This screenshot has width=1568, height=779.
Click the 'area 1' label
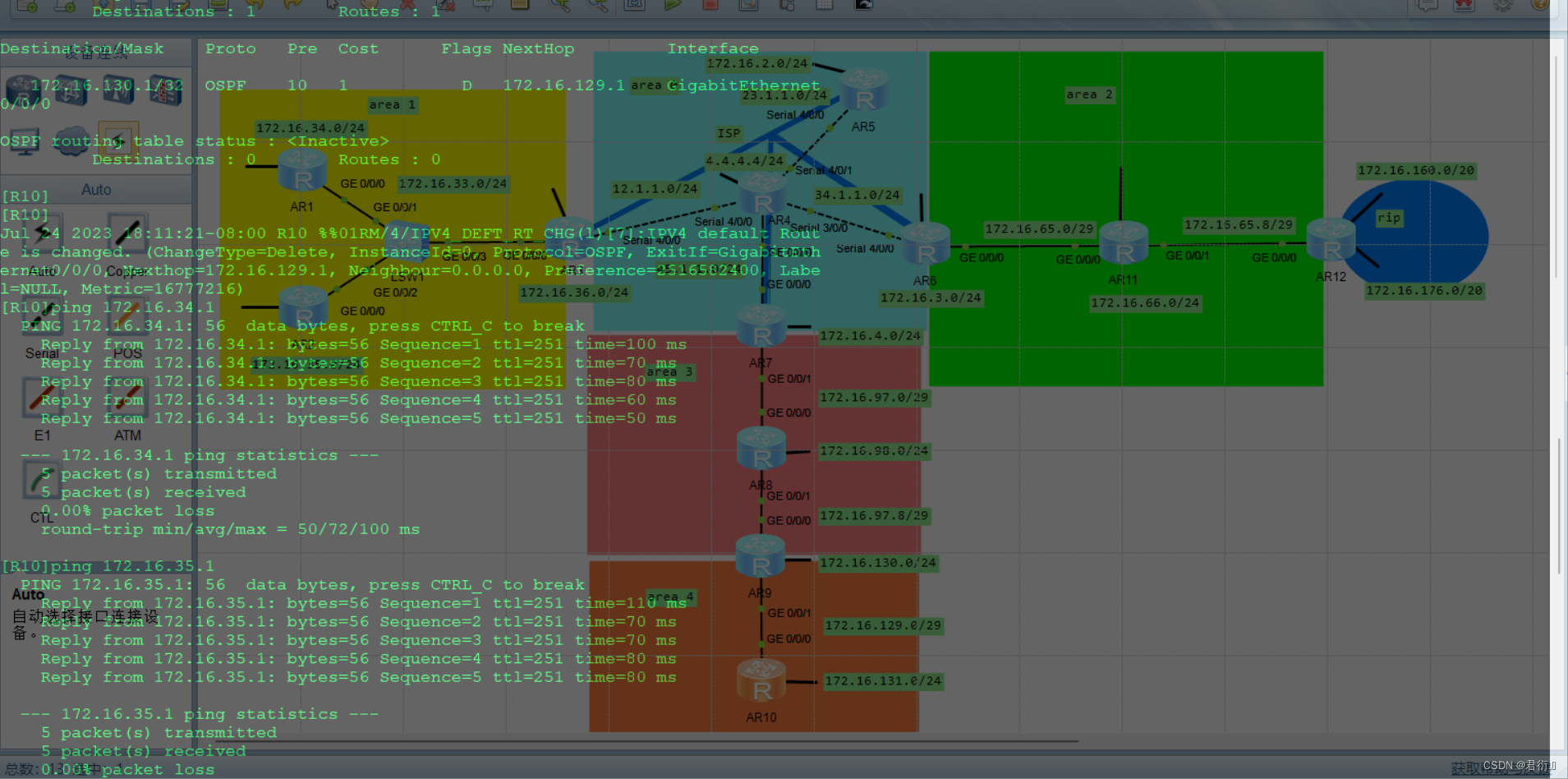coord(393,105)
